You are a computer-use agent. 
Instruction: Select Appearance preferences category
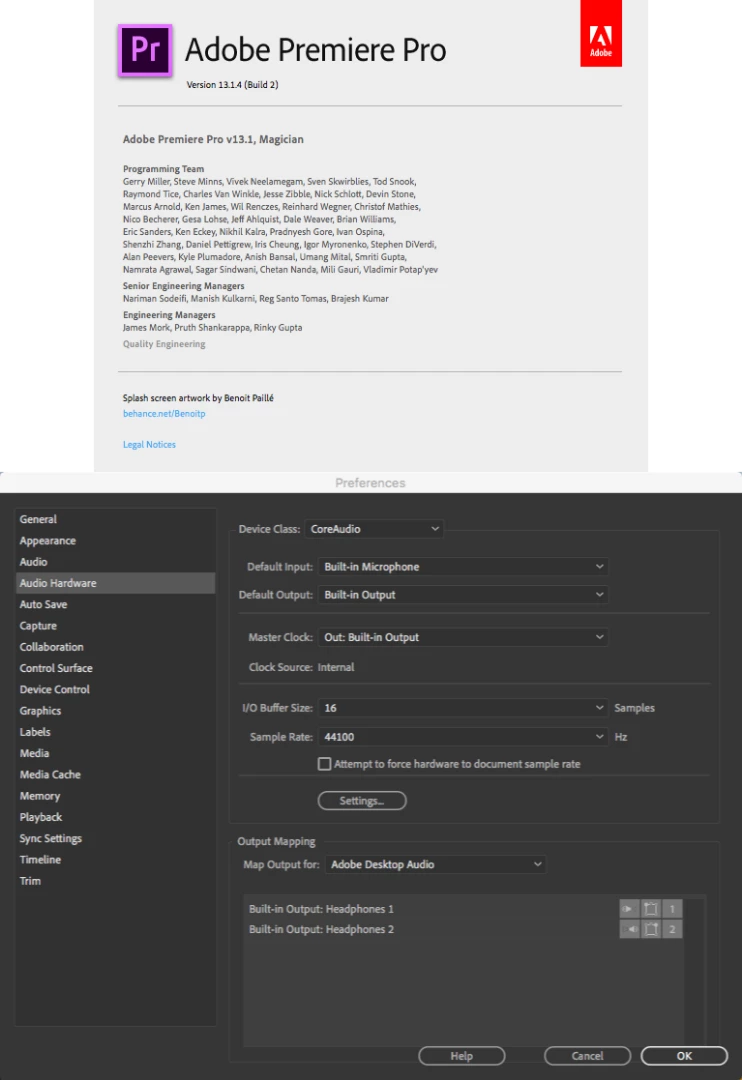coord(115,541)
